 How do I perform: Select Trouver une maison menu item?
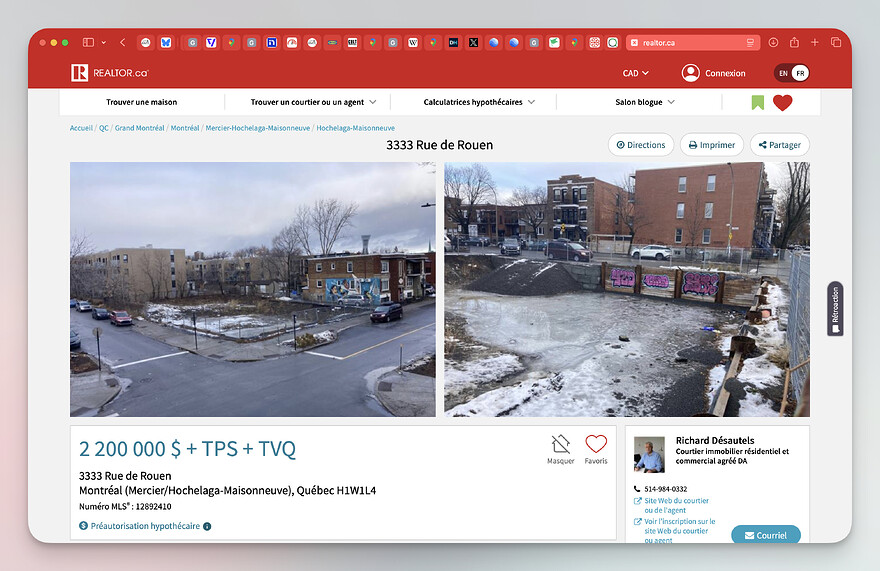coord(141,102)
